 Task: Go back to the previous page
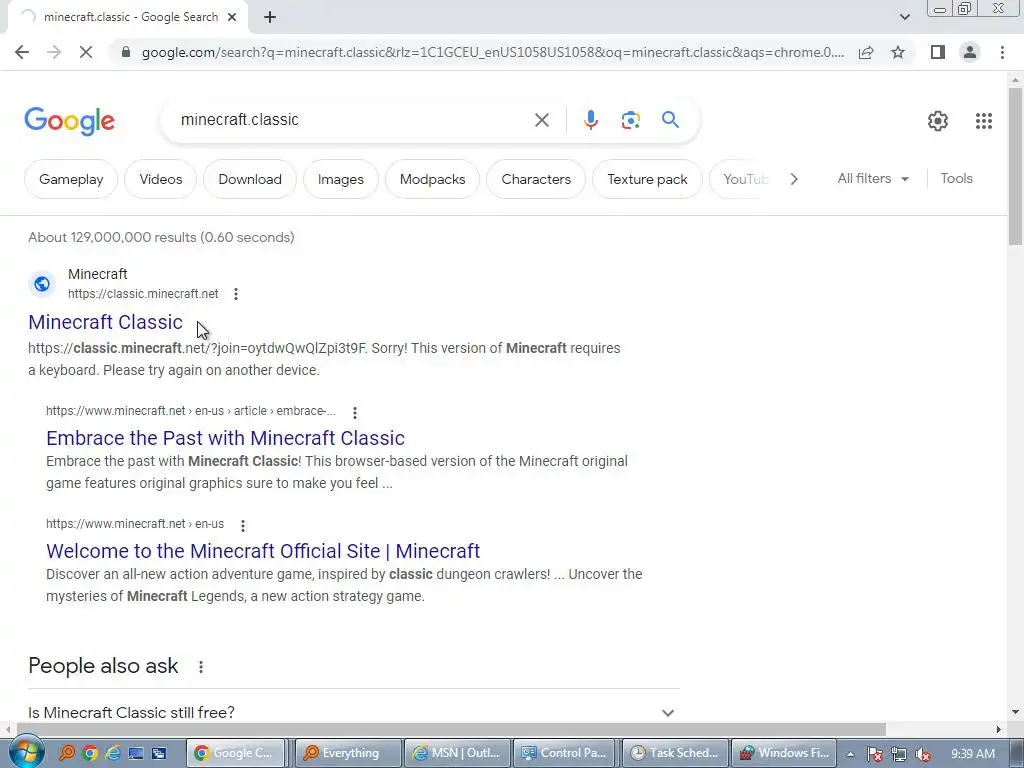pos(22,52)
